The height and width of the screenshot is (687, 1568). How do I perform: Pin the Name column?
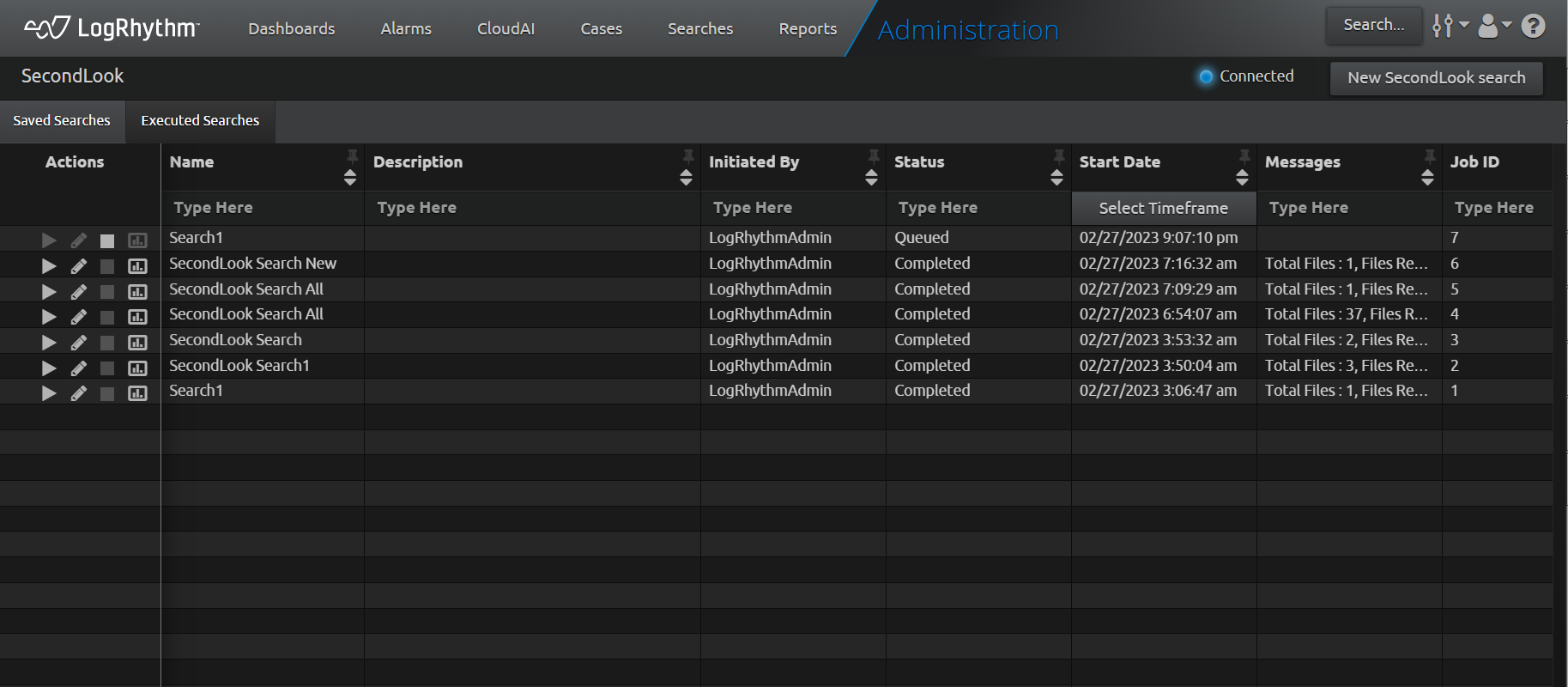tap(352, 155)
